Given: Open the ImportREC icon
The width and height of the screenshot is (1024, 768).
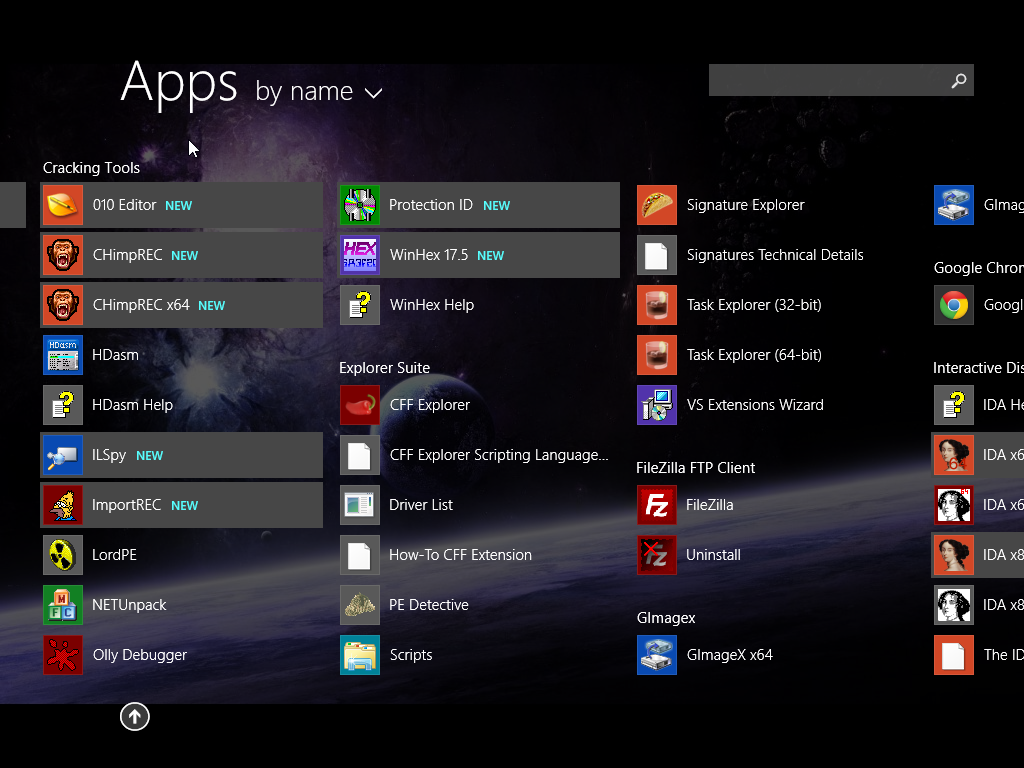Looking at the screenshot, I should click(x=63, y=505).
